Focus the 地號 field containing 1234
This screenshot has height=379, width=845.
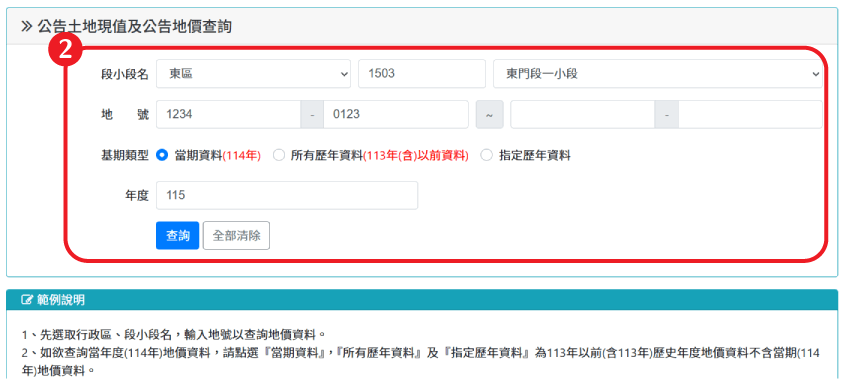(x=228, y=114)
